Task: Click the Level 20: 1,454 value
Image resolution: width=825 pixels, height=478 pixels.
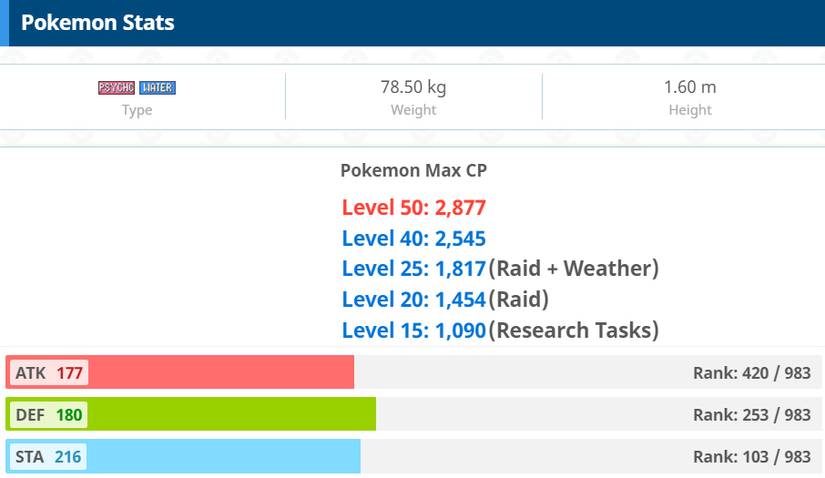Action: click(x=414, y=300)
